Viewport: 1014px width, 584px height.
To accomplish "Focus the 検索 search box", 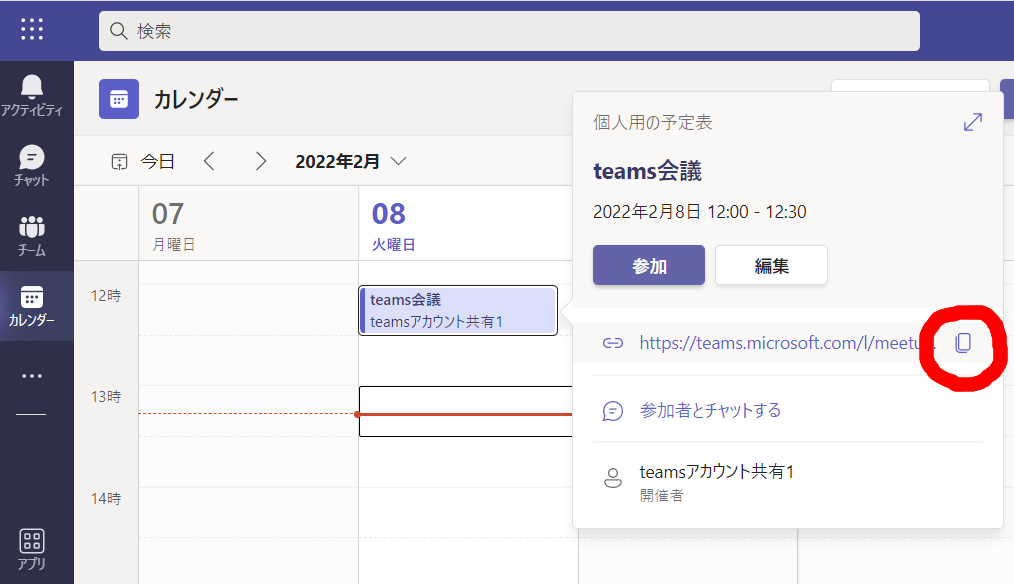I will (509, 31).
